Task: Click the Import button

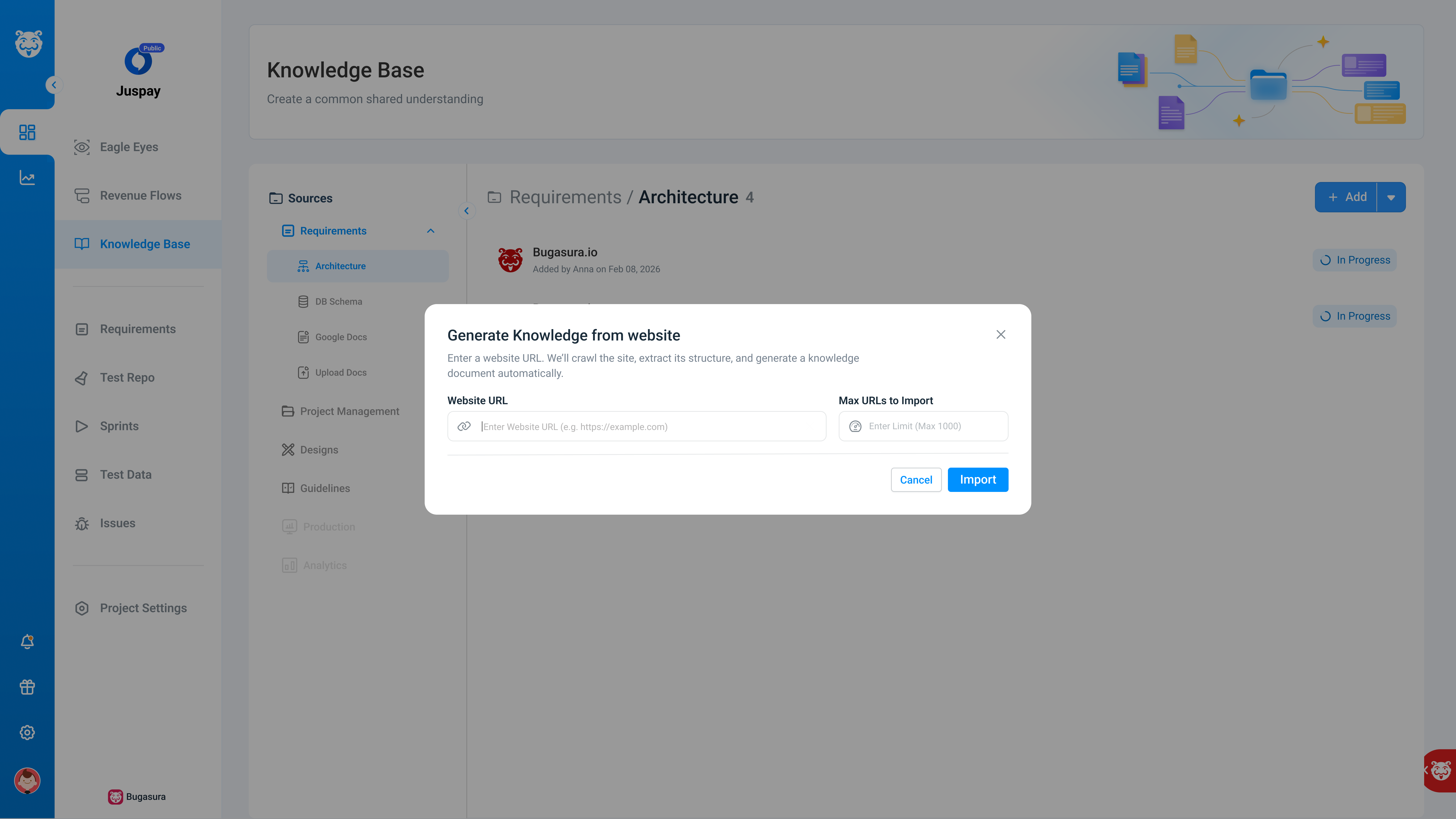Action: click(x=977, y=480)
